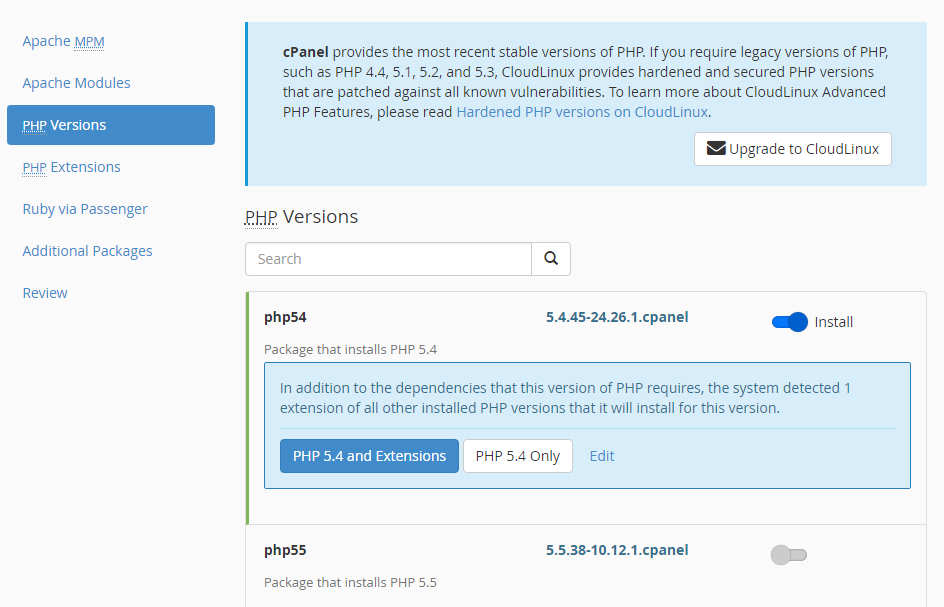Enable the php55 install toggle
944x607 pixels.
[789, 555]
